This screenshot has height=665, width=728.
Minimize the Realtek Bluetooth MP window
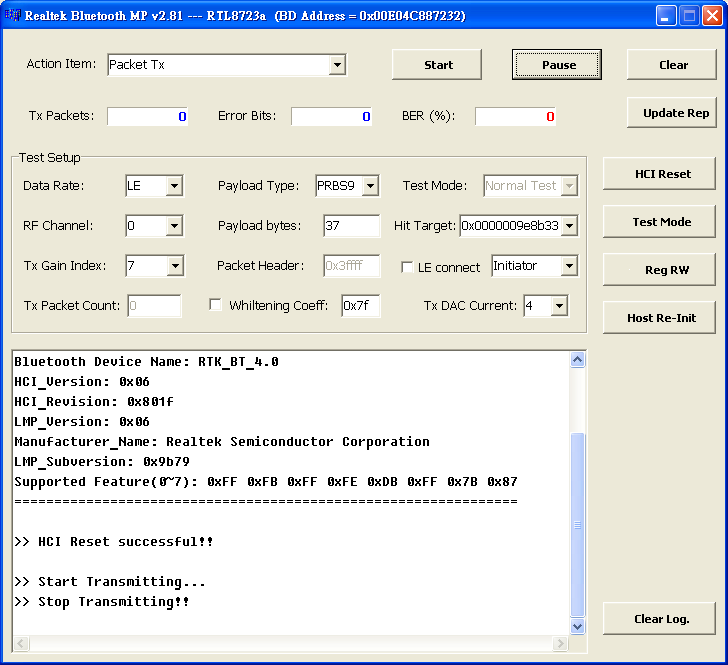pos(666,15)
